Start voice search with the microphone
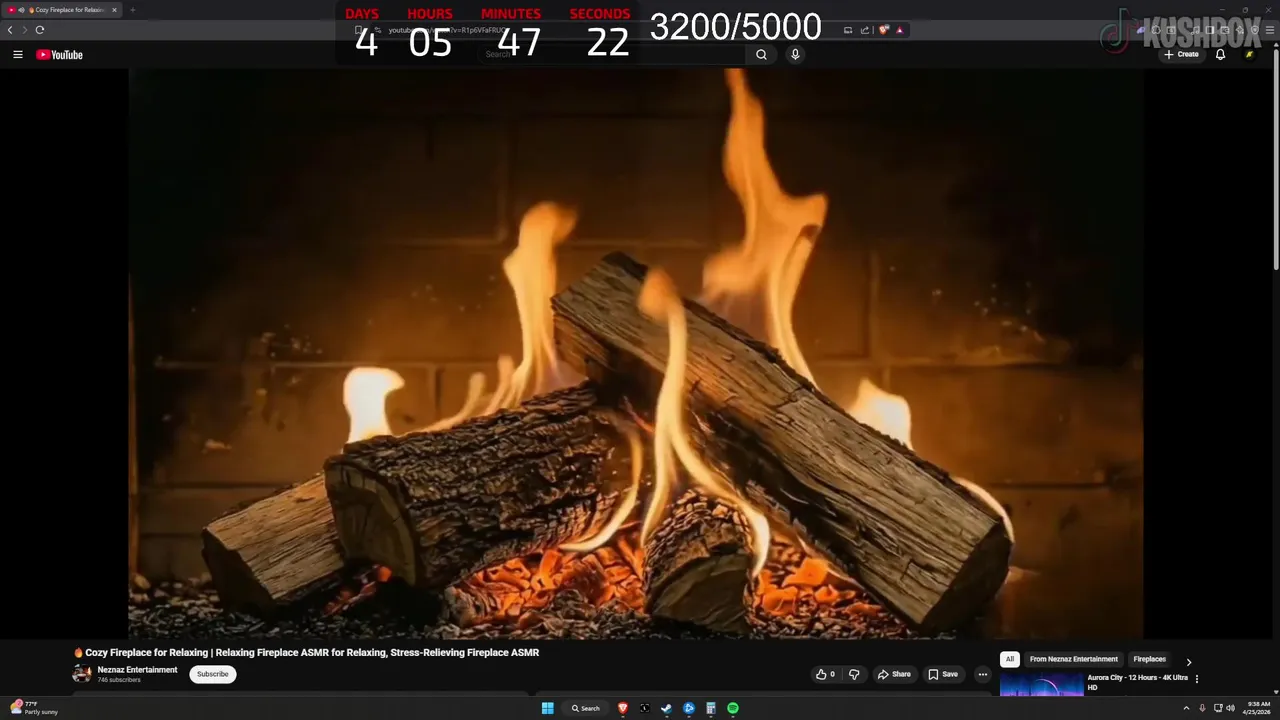Image resolution: width=1280 pixels, height=720 pixels. [x=795, y=55]
